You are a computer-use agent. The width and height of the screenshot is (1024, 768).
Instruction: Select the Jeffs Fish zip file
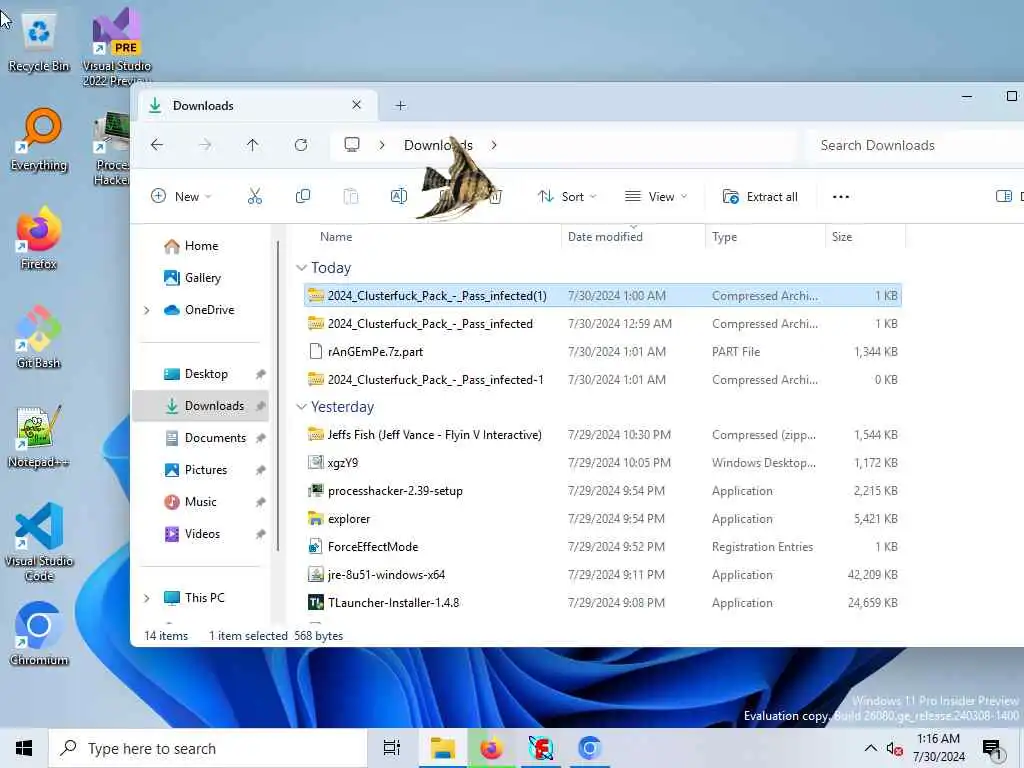[x=602, y=435]
